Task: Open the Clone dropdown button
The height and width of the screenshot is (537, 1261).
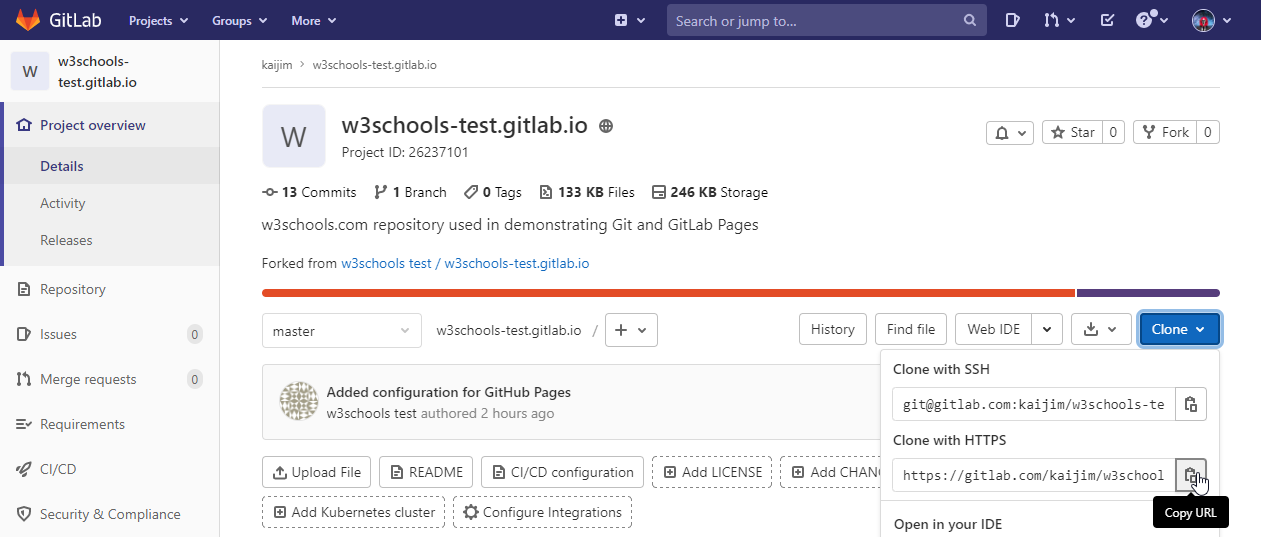Action: pyautogui.click(x=1179, y=329)
